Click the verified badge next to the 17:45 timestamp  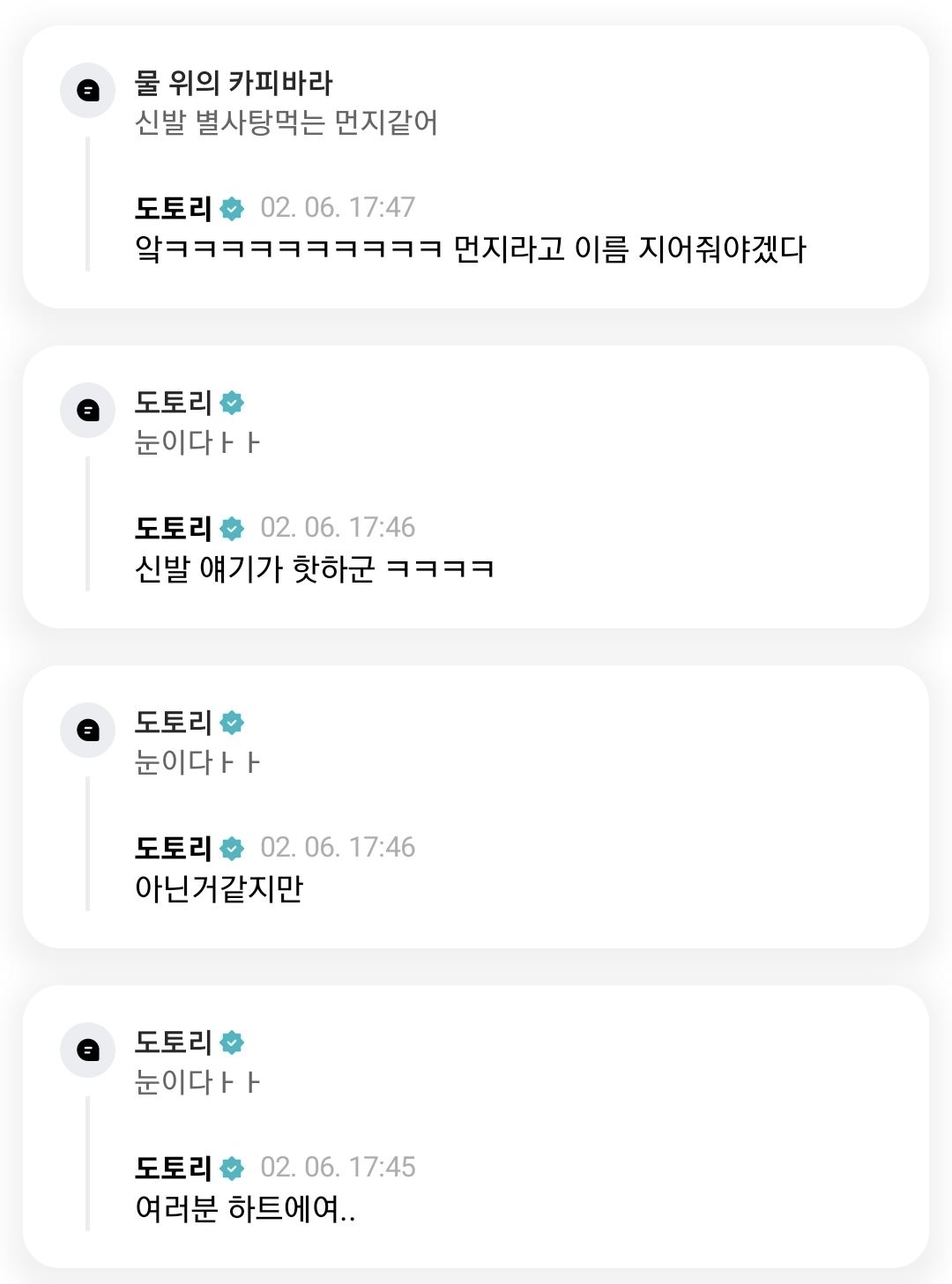coord(232,1169)
